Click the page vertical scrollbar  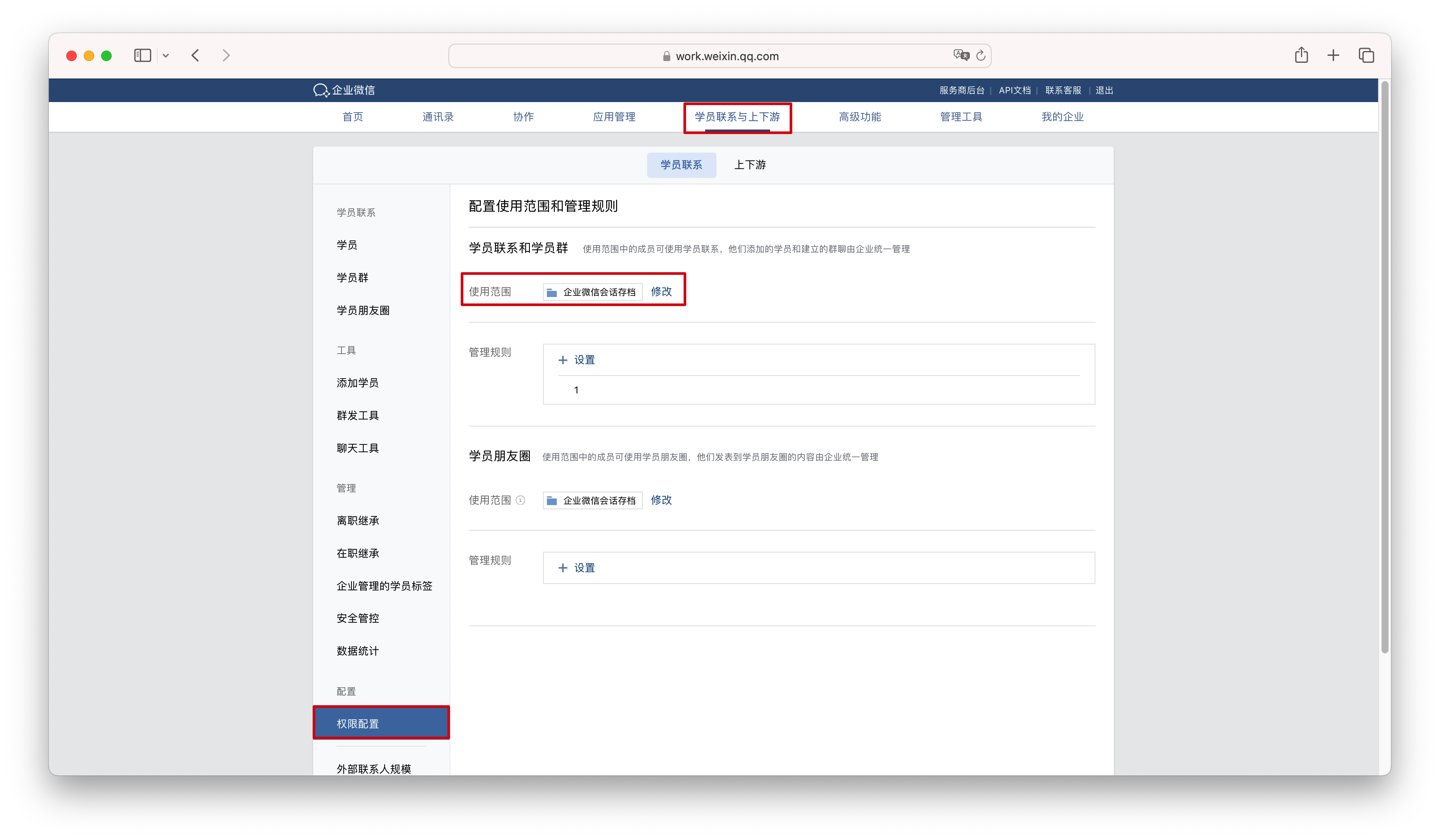pos(1385,367)
